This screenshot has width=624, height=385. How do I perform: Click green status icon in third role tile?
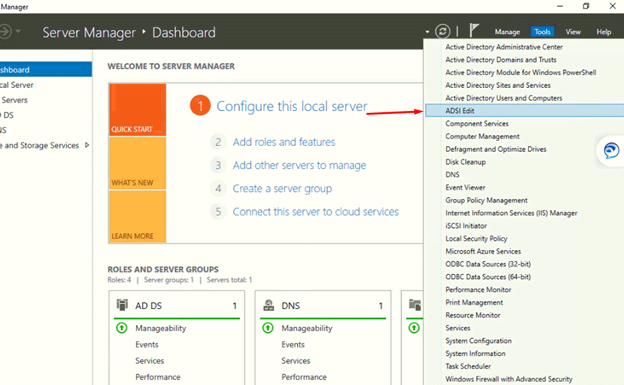(414, 328)
